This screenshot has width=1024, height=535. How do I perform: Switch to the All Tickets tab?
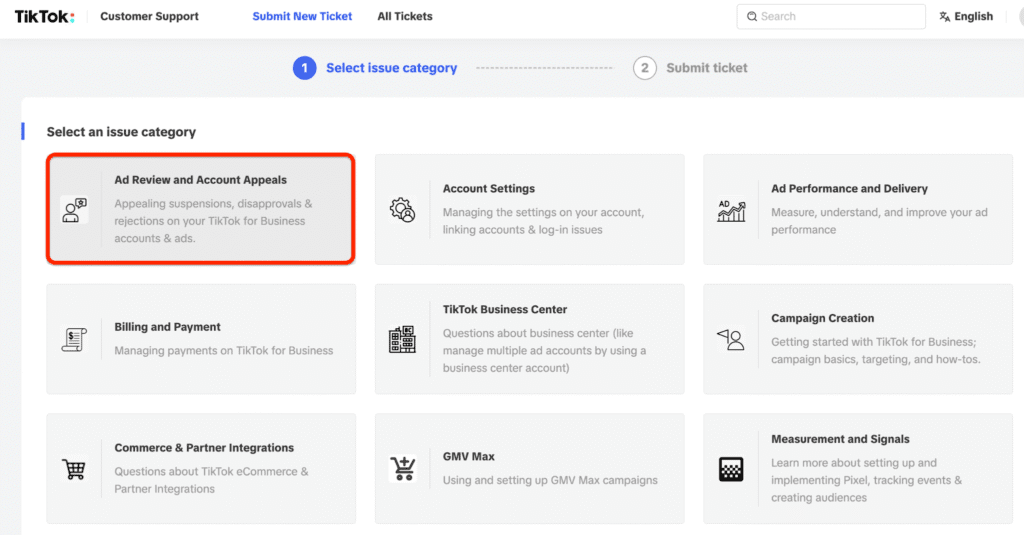point(405,16)
